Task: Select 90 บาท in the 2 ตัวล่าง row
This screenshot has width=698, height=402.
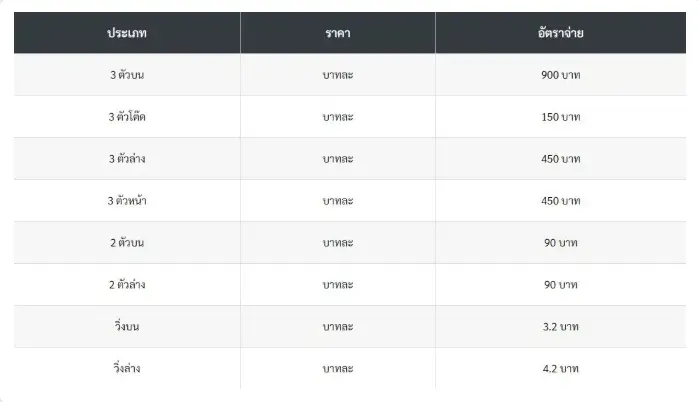Action: point(560,285)
